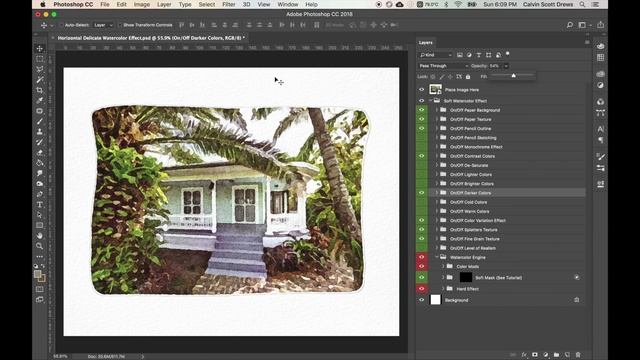Create a new layer icon
This screenshot has width=640, height=360.
click(x=567, y=355)
